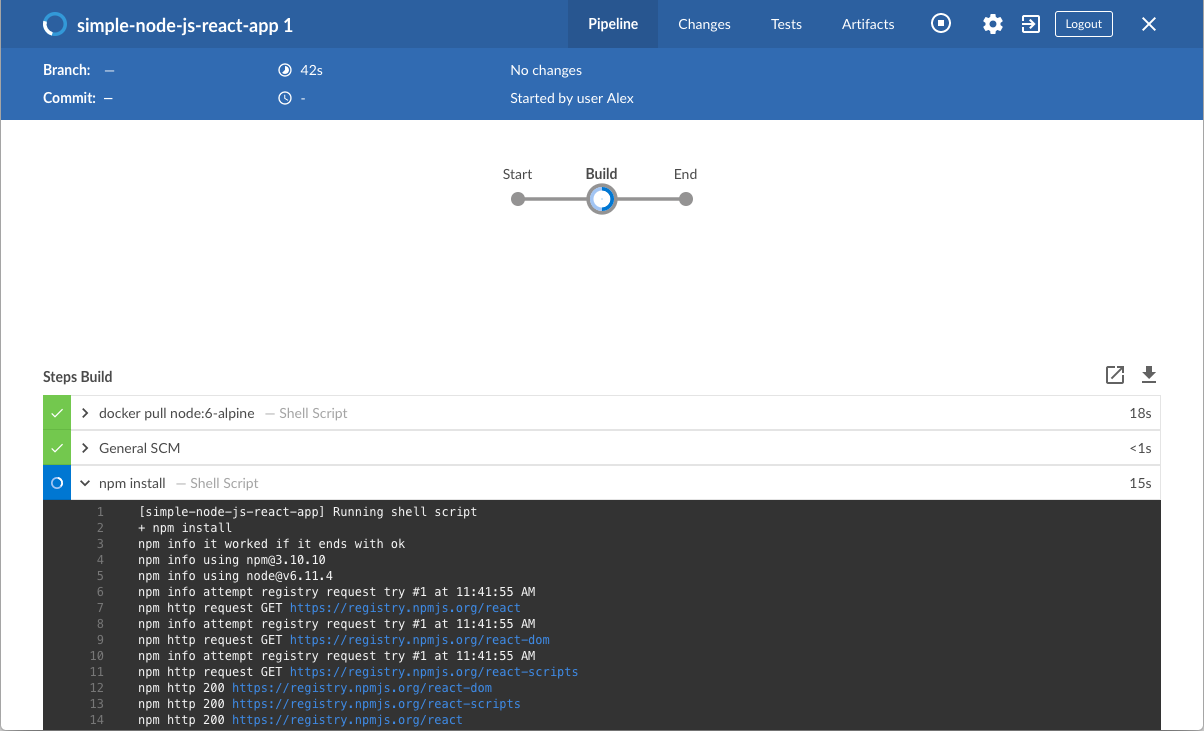Image resolution: width=1204 pixels, height=731 pixels.
Task: Go to the Artifacts tab
Action: (868, 24)
